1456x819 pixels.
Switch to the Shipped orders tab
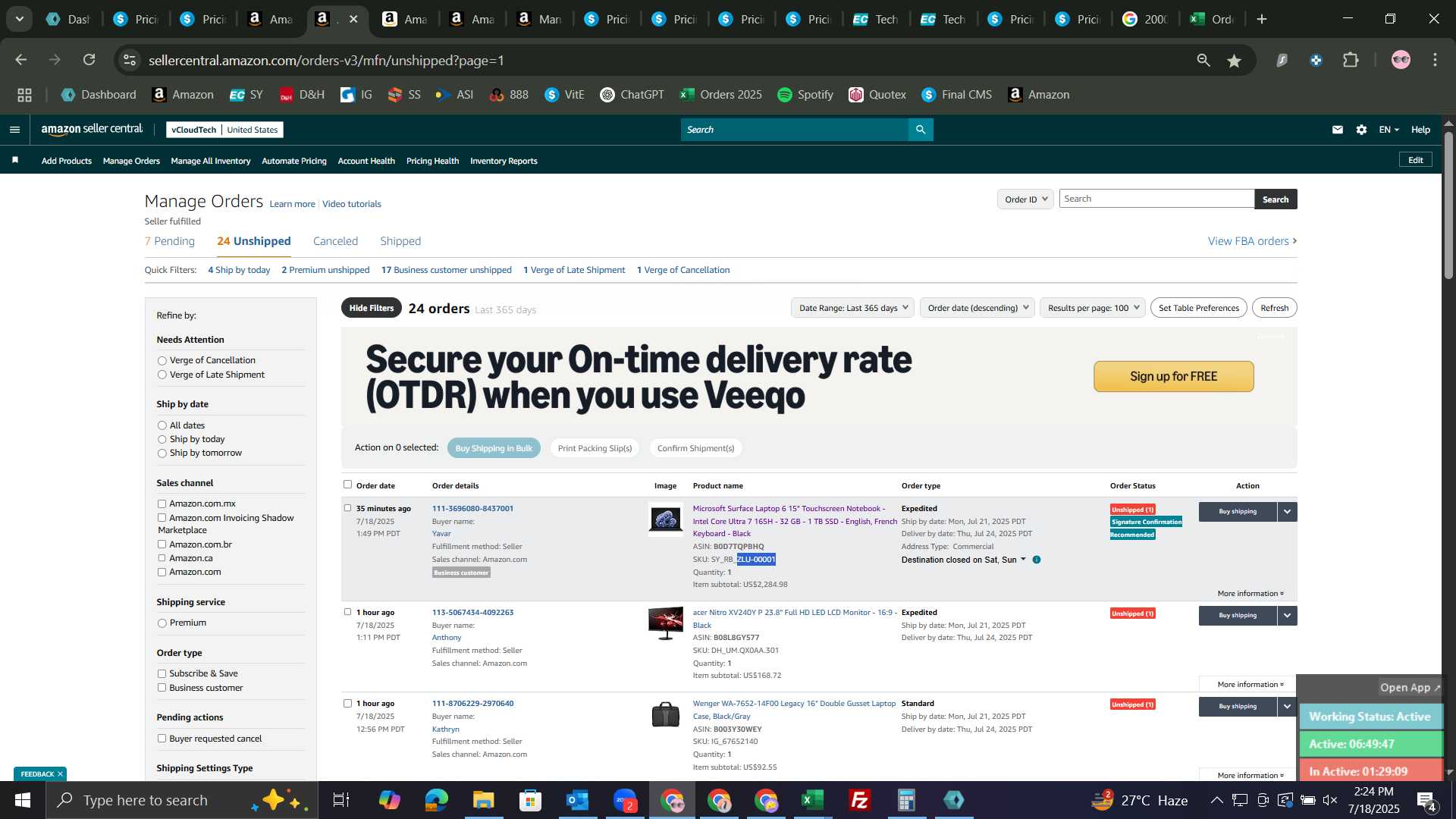coord(400,241)
